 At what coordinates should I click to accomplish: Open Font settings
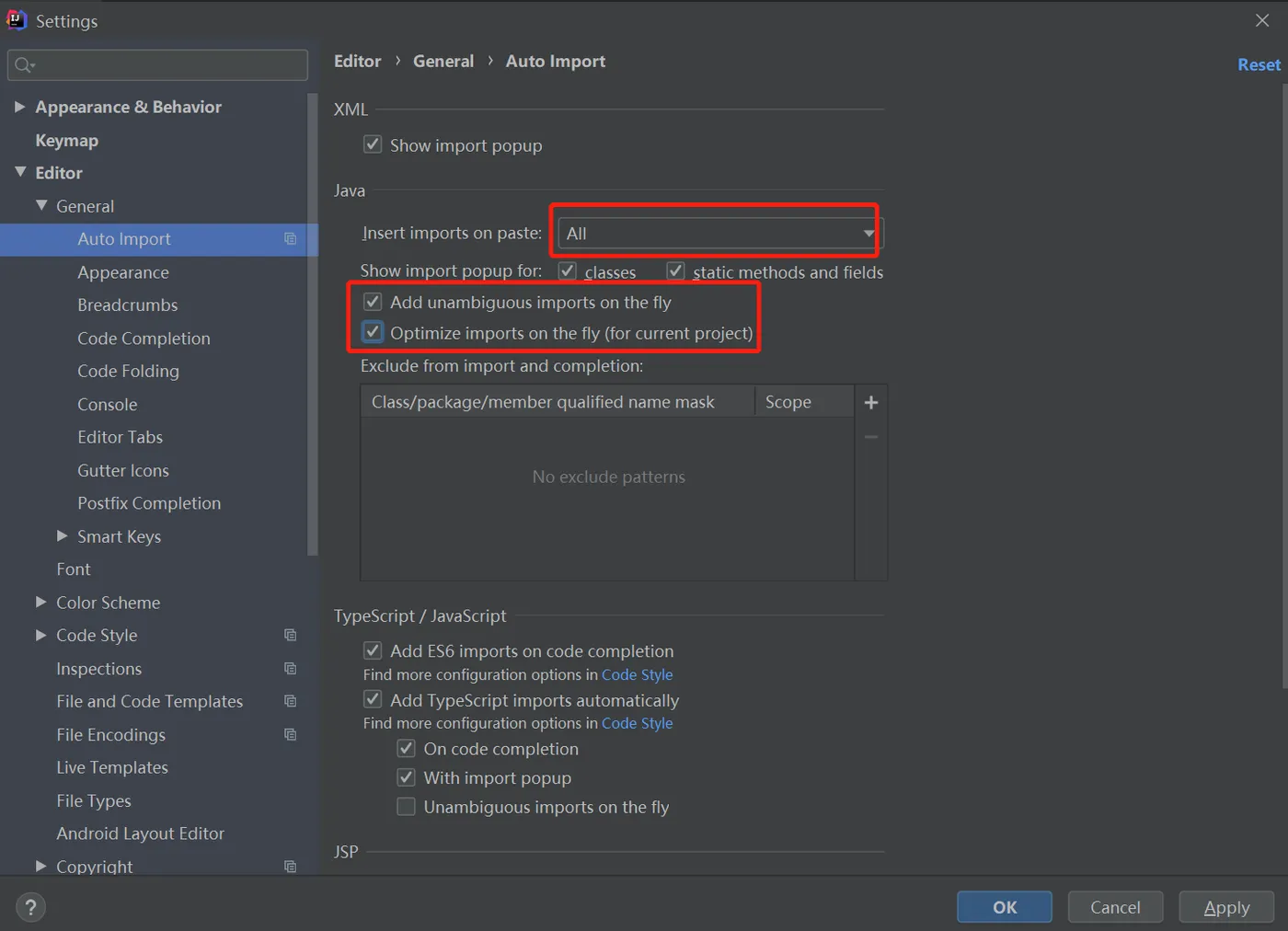tap(74, 569)
